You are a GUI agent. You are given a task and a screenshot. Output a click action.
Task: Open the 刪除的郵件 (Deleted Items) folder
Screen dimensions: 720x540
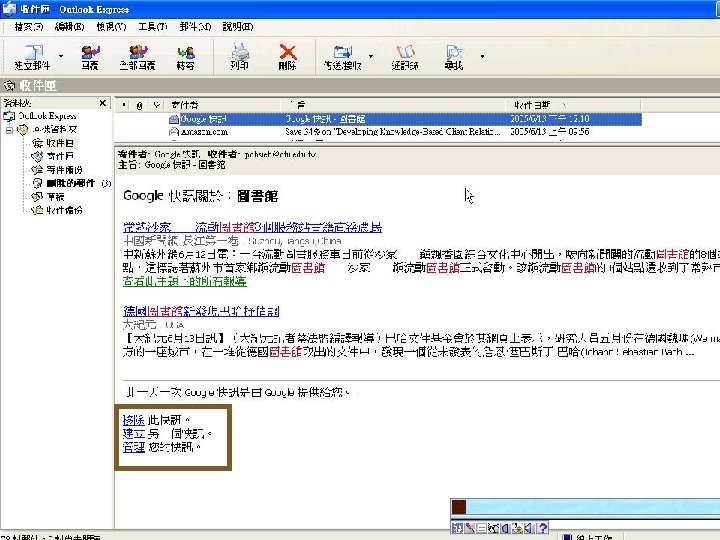[70, 183]
